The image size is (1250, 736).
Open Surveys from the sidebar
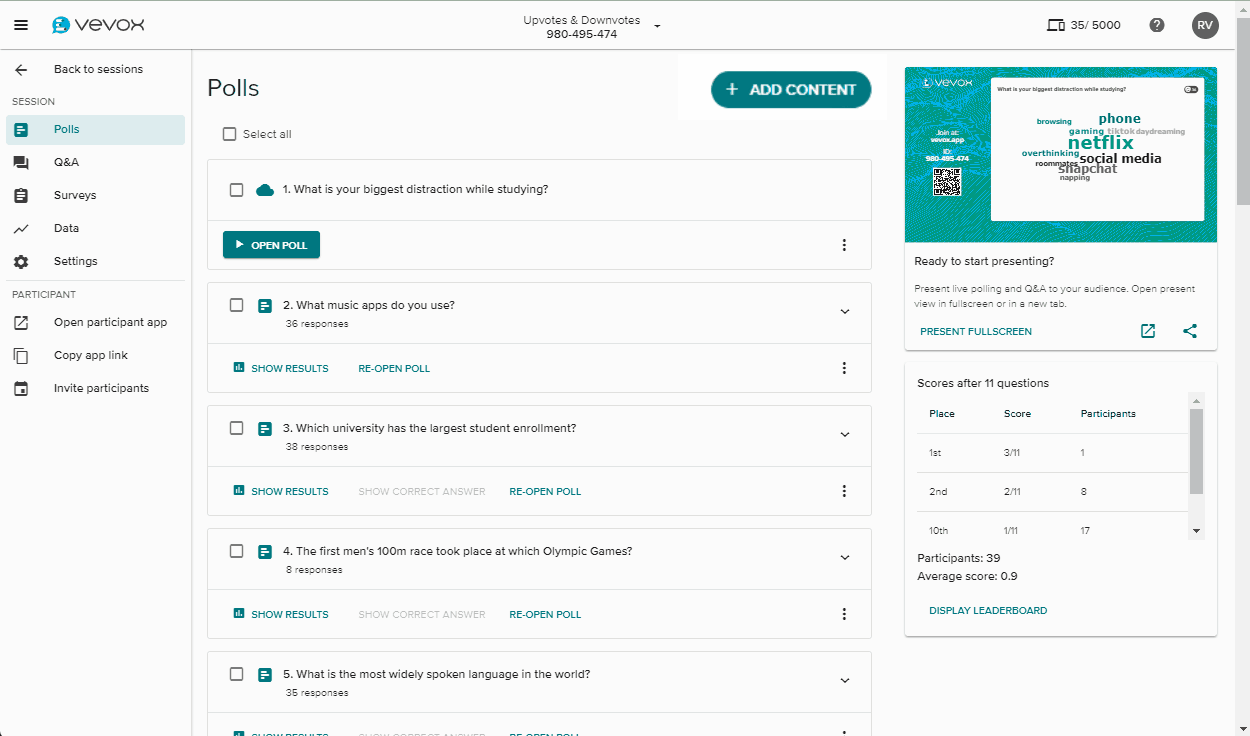point(75,195)
